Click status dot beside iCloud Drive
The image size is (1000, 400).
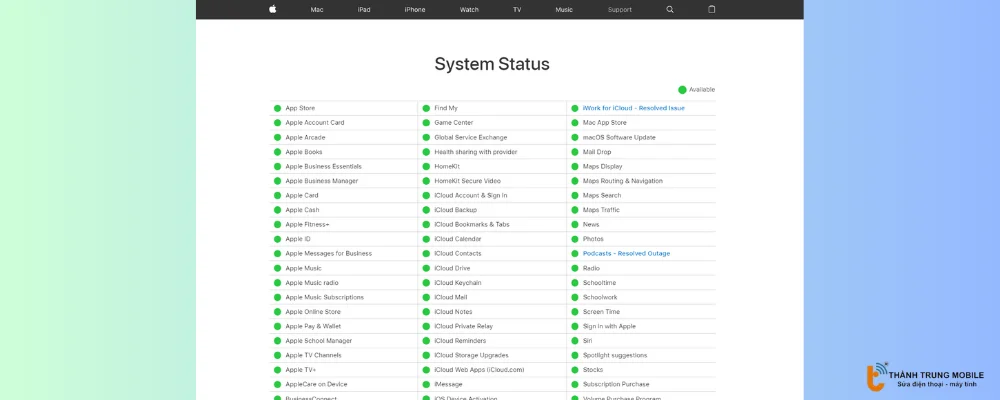426,268
